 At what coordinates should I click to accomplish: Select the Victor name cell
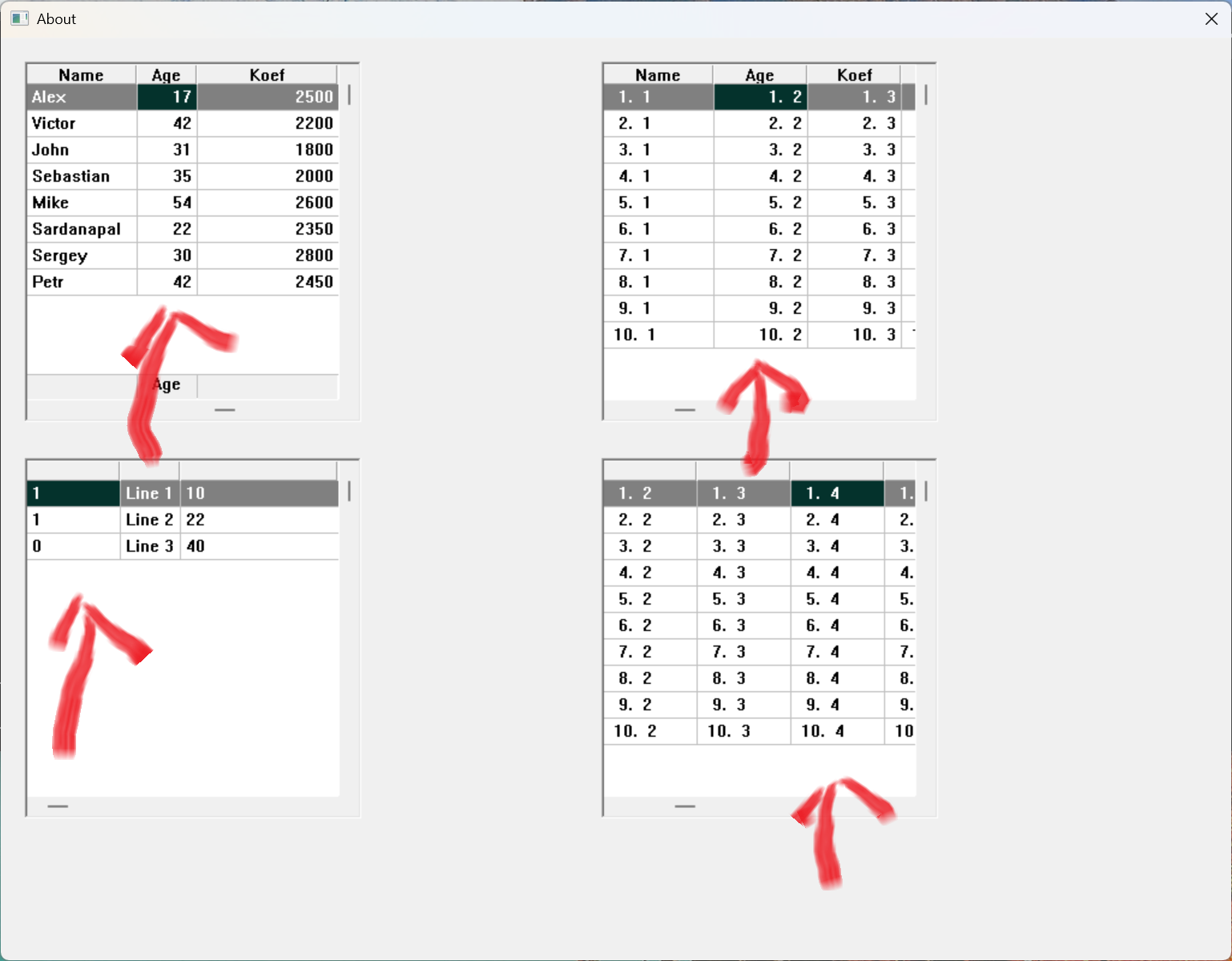coord(82,123)
